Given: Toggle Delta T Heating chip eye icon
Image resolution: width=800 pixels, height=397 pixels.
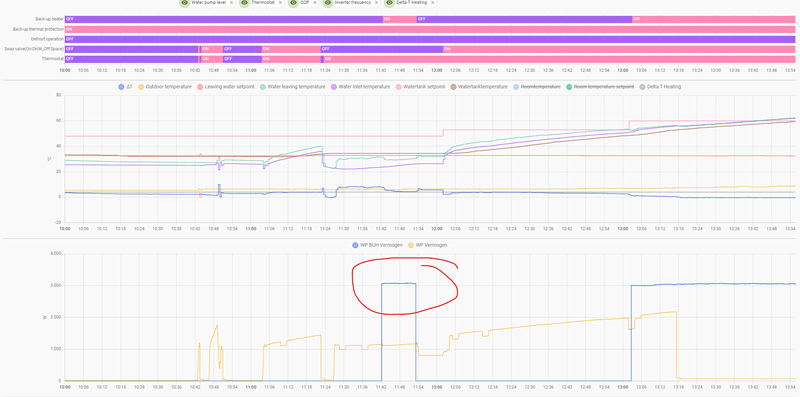Looking at the screenshot, I should click(389, 3).
